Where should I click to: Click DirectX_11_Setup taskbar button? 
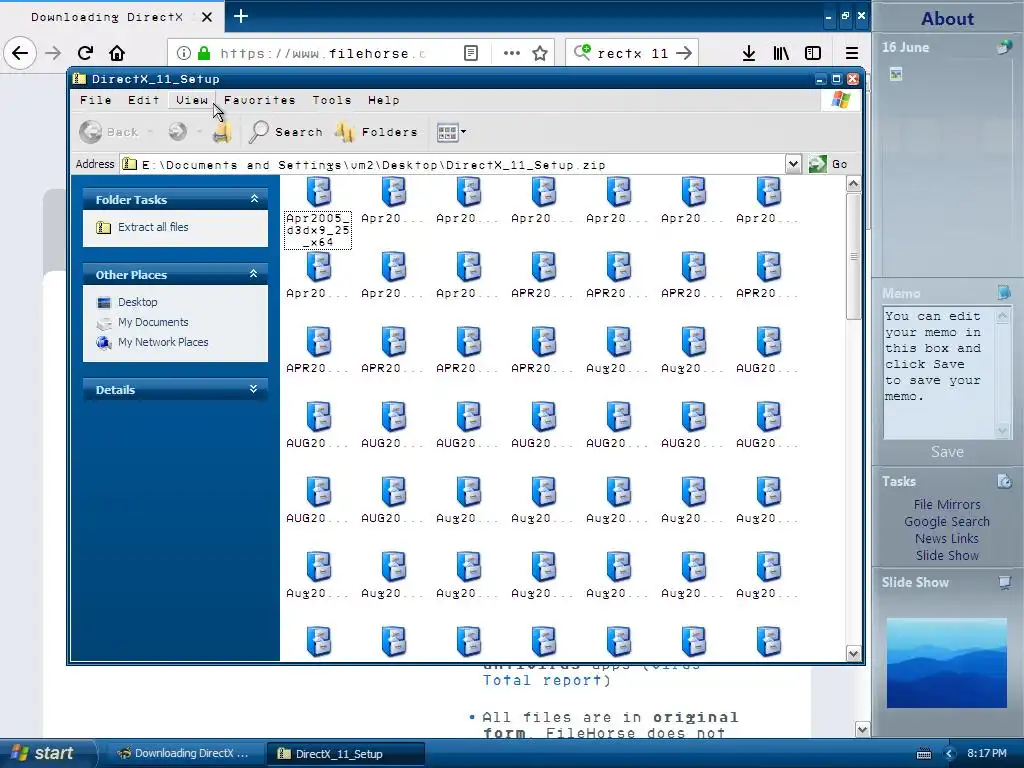coord(346,753)
